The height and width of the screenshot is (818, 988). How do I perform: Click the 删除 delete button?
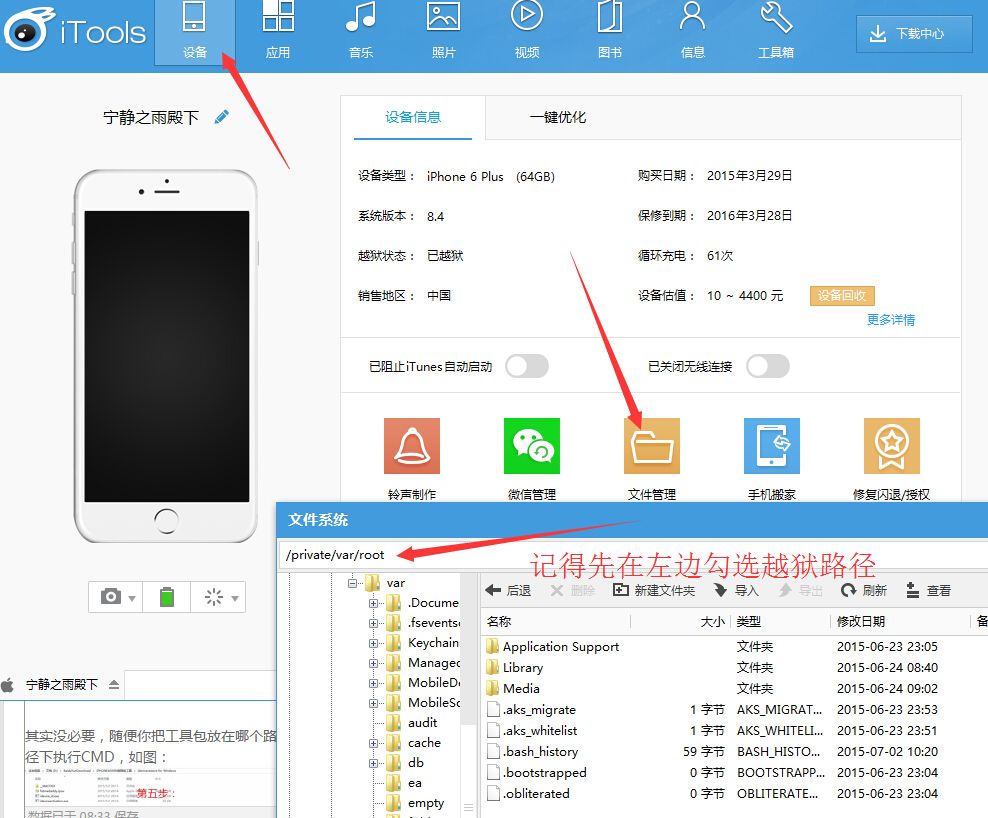click(x=573, y=590)
